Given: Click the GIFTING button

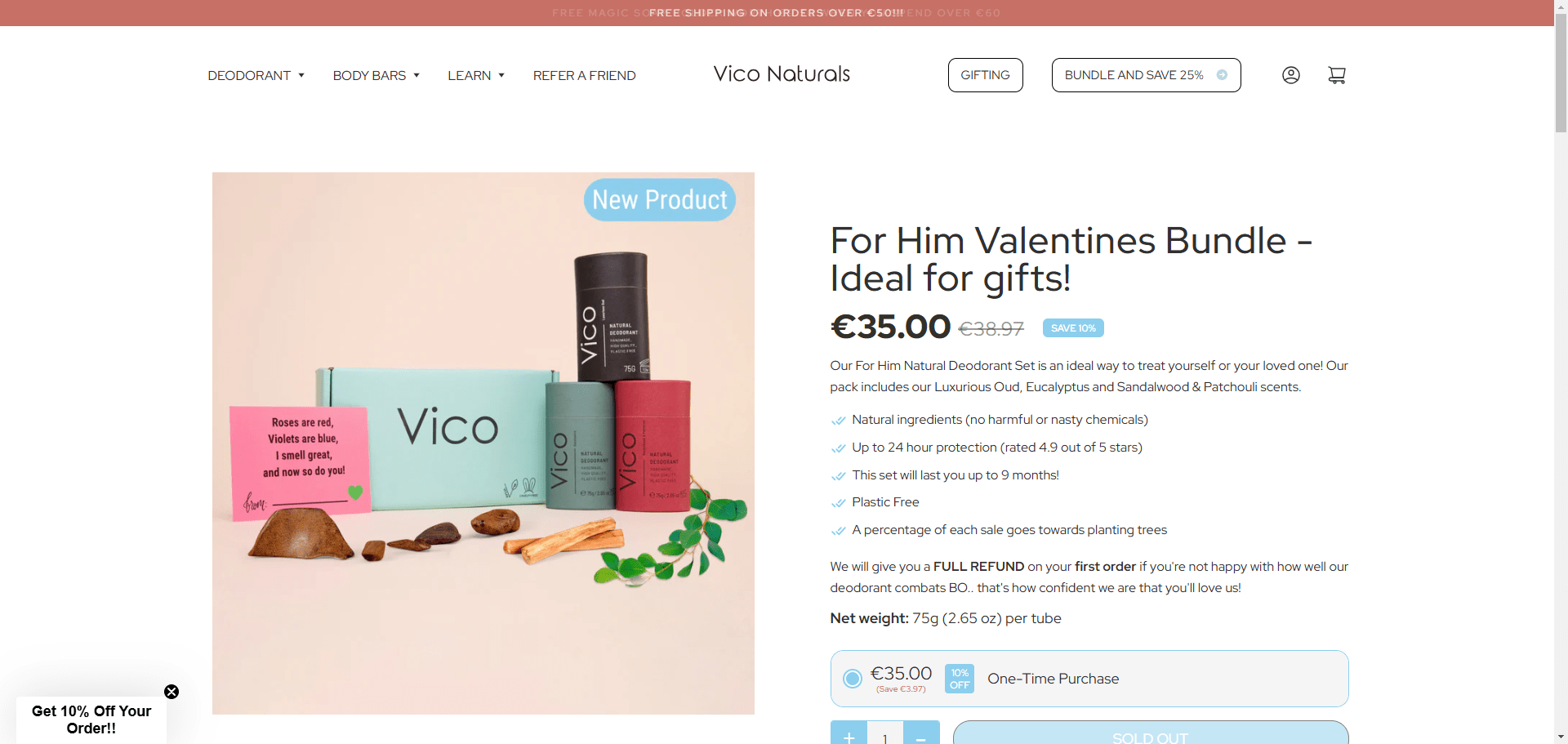Looking at the screenshot, I should pyautogui.click(x=985, y=74).
